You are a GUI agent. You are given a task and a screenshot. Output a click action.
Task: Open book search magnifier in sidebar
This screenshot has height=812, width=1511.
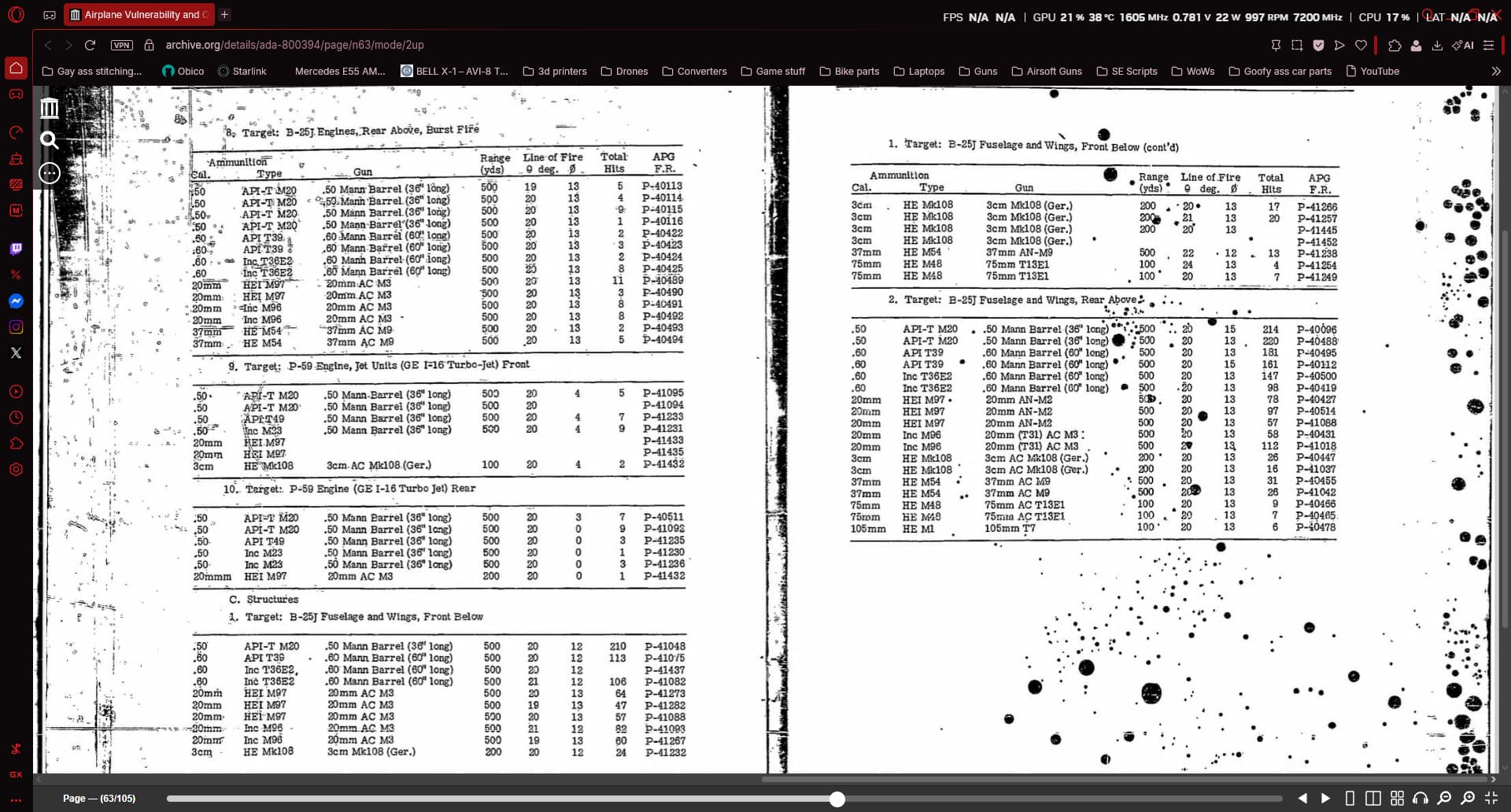click(x=50, y=140)
